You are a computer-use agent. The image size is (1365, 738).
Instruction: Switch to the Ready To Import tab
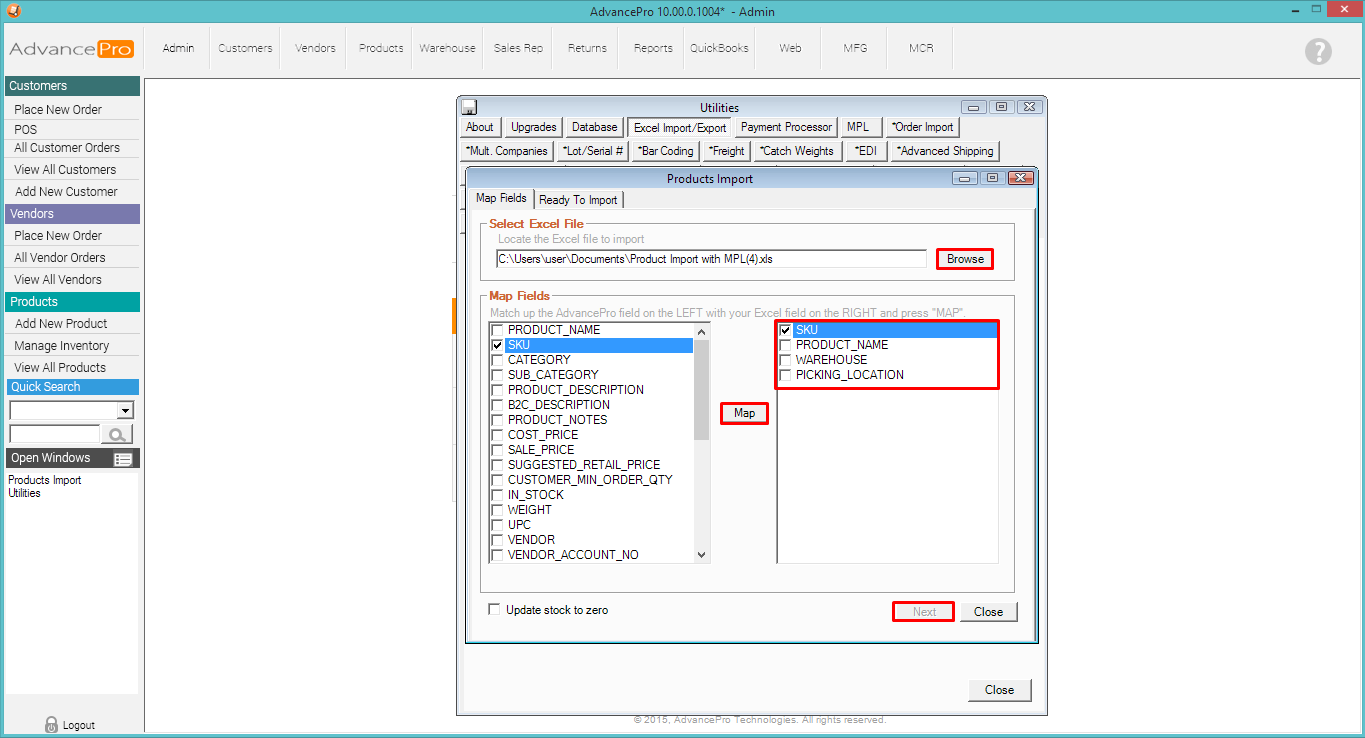click(578, 200)
